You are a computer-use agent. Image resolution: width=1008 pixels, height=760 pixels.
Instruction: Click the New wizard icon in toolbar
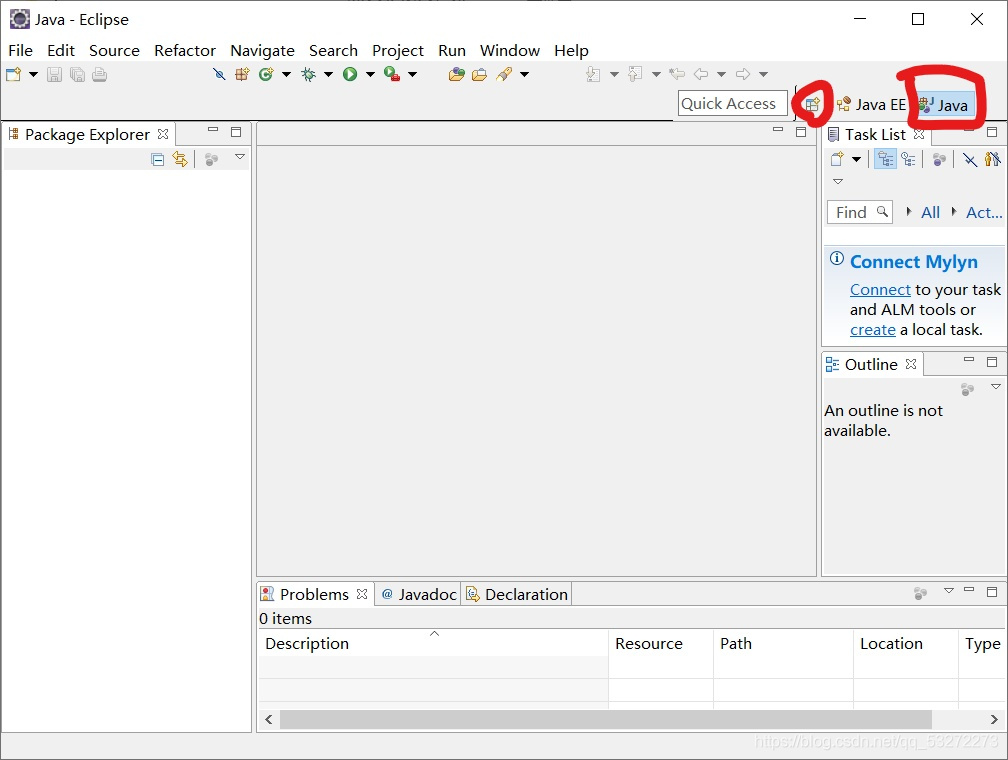coord(14,75)
